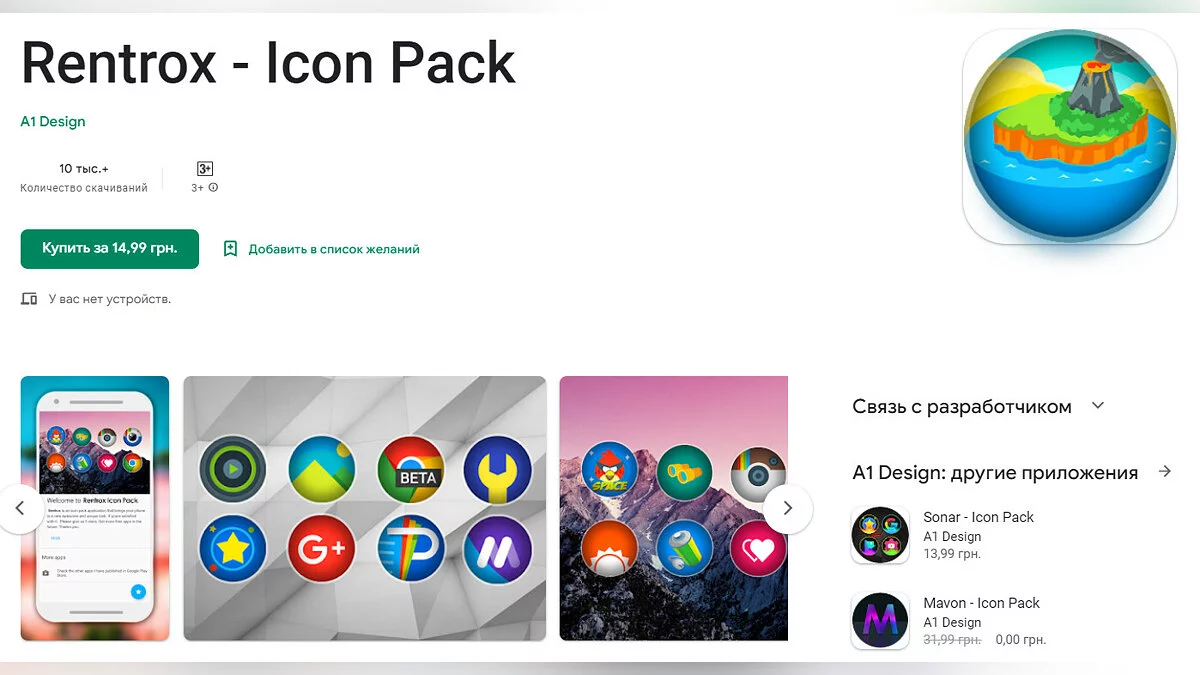Show previous screenshots with left carousel arrow

point(22,508)
